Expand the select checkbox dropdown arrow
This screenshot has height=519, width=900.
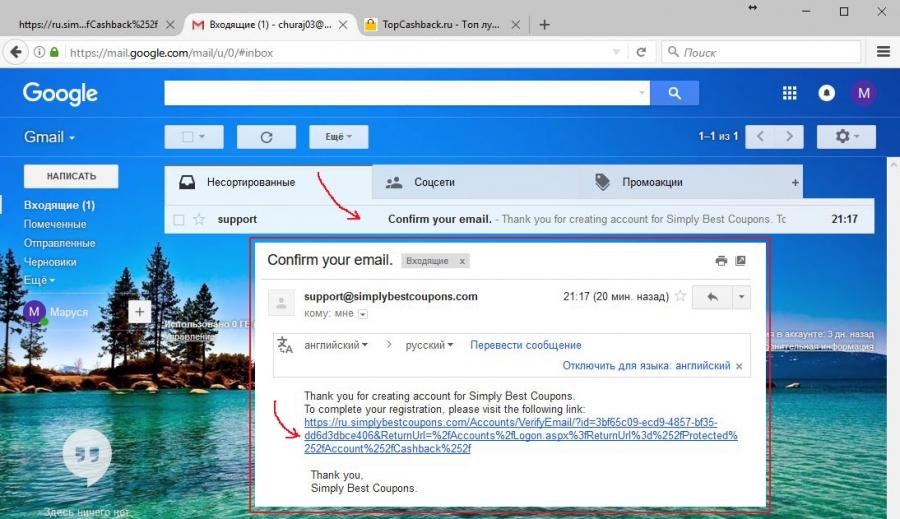click(x=201, y=137)
